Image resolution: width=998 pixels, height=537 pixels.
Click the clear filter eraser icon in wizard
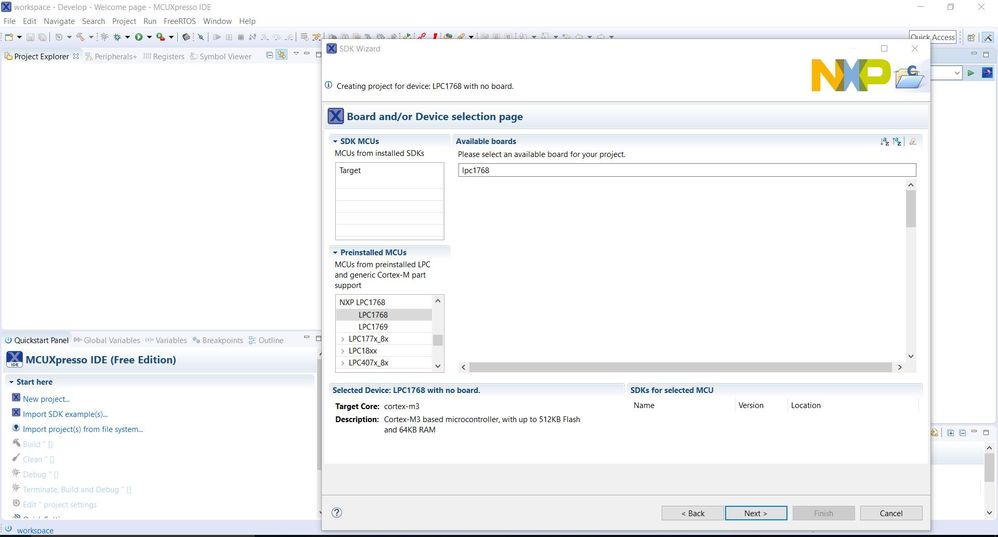coord(913,141)
